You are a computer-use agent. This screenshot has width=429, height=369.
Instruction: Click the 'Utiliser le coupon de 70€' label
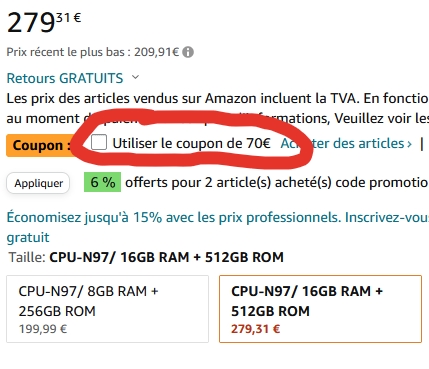[191, 144]
